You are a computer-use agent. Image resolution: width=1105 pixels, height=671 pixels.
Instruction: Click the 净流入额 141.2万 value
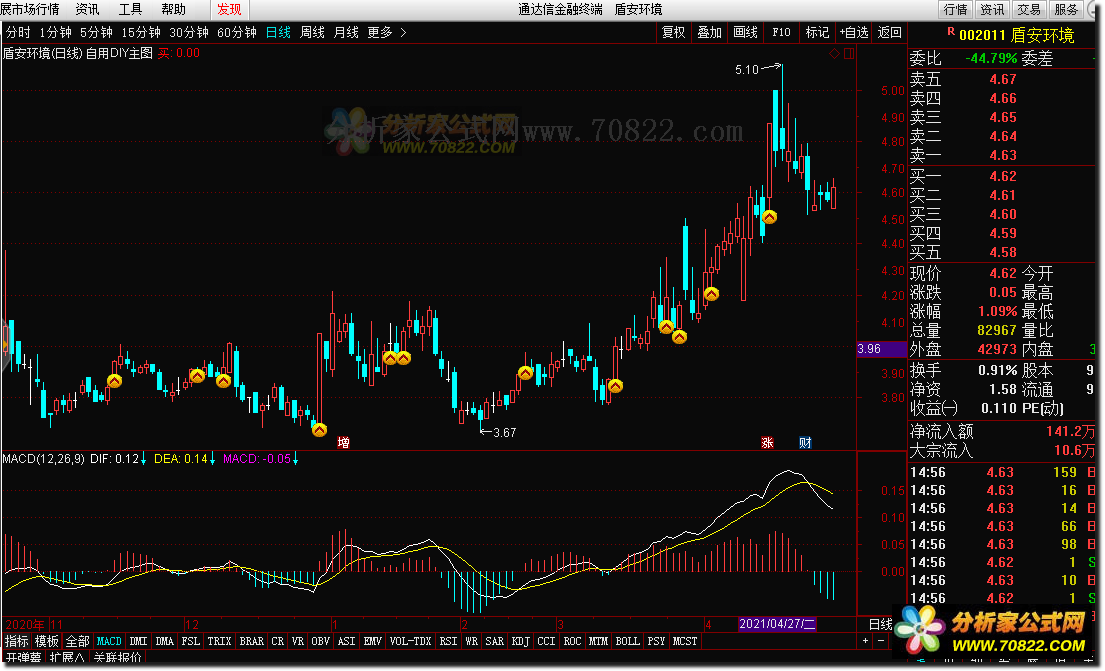(1070, 431)
